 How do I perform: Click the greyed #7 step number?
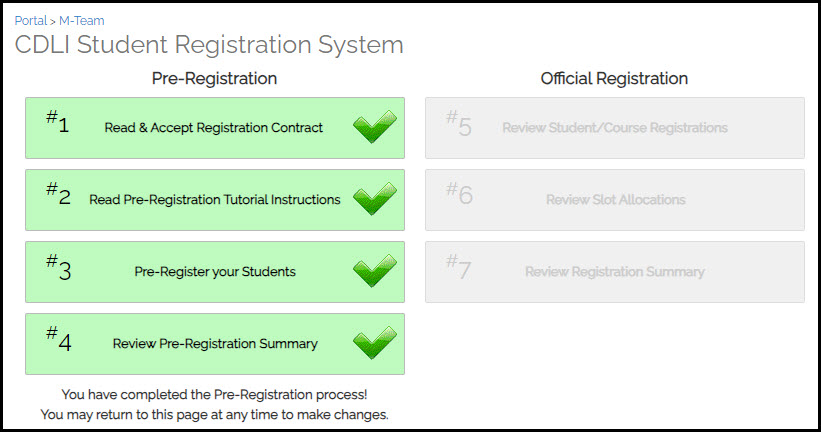(x=459, y=265)
